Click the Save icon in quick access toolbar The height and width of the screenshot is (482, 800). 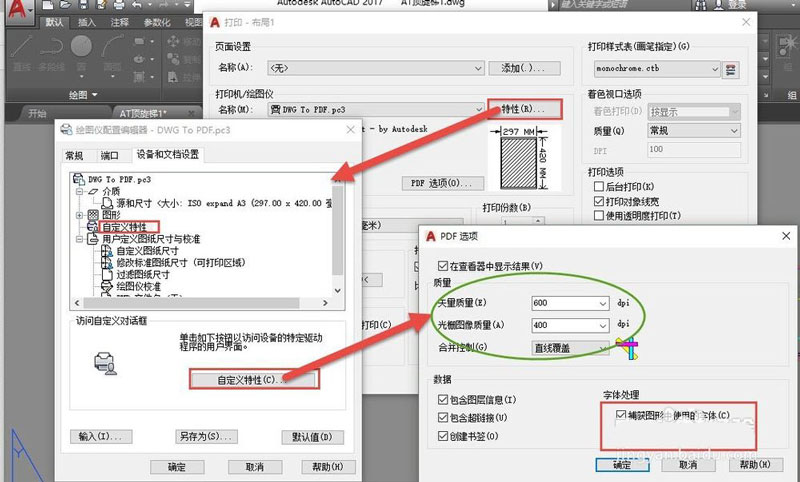pyautogui.click(x=83, y=5)
